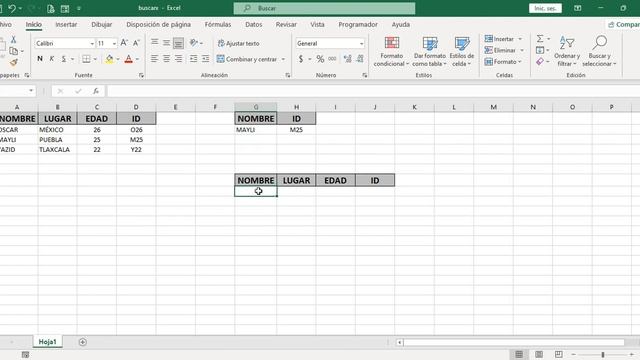The width and height of the screenshot is (640, 360).
Task: Open the Calibri font name dropdown
Action: point(92,43)
